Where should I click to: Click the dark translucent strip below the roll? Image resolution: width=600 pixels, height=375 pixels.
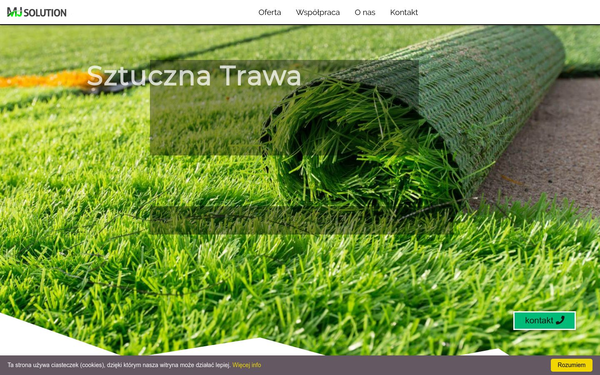point(302,220)
